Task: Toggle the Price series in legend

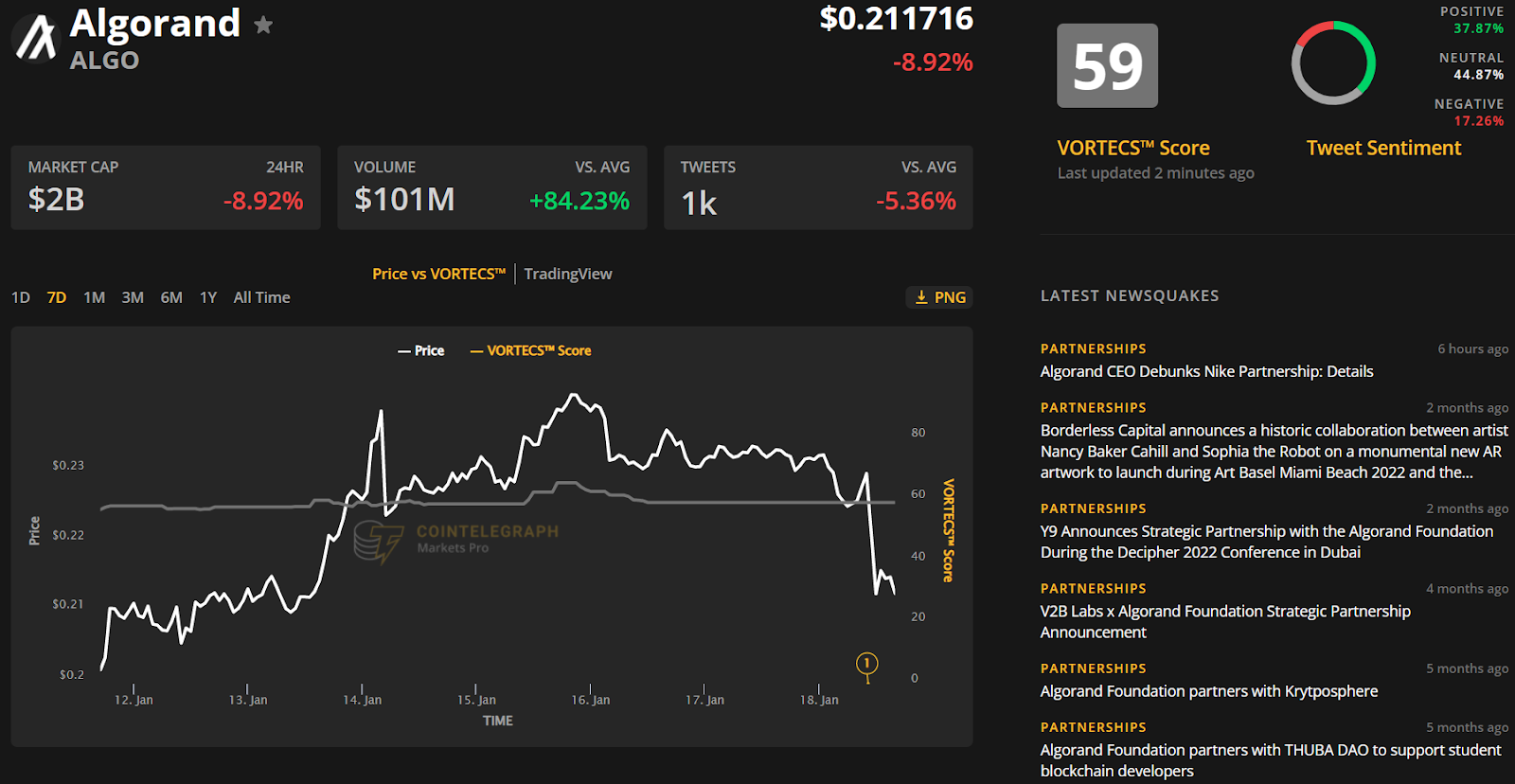Action: (x=421, y=350)
